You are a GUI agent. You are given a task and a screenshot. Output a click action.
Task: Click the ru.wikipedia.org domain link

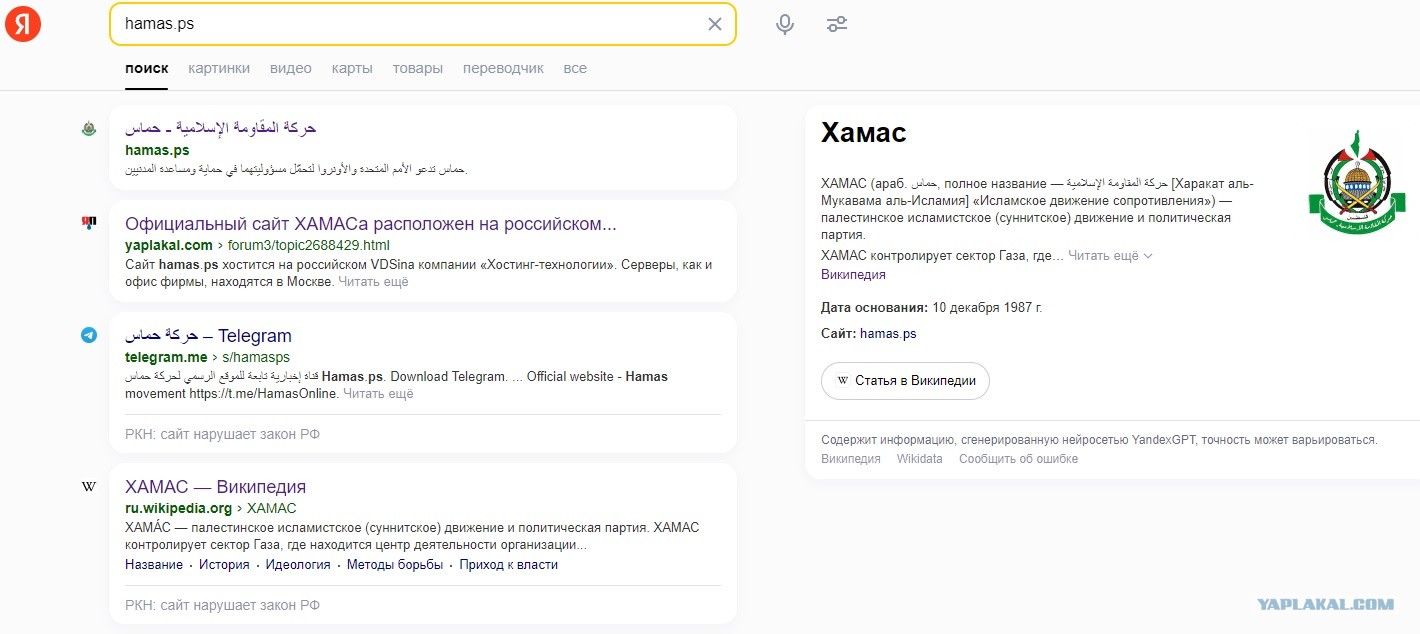tap(178, 508)
